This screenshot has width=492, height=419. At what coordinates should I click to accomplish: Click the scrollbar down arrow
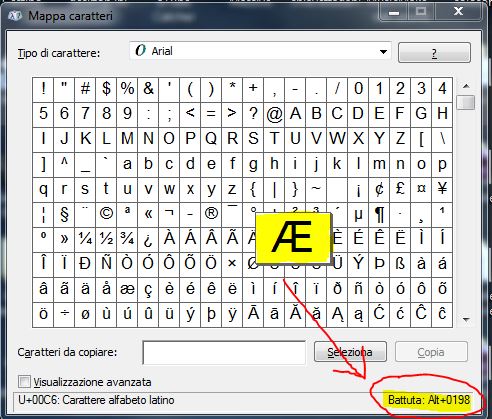[x=466, y=320]
